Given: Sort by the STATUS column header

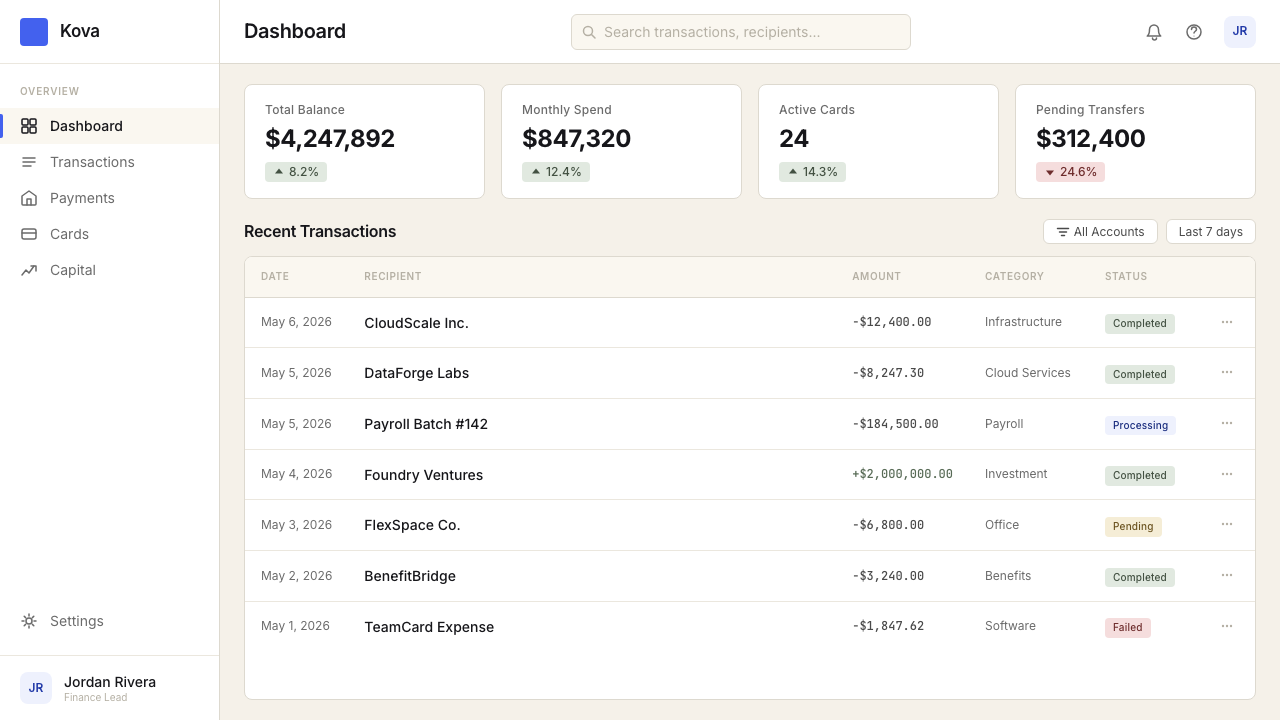Looking at the screenshot, I should coord(1126,276).
